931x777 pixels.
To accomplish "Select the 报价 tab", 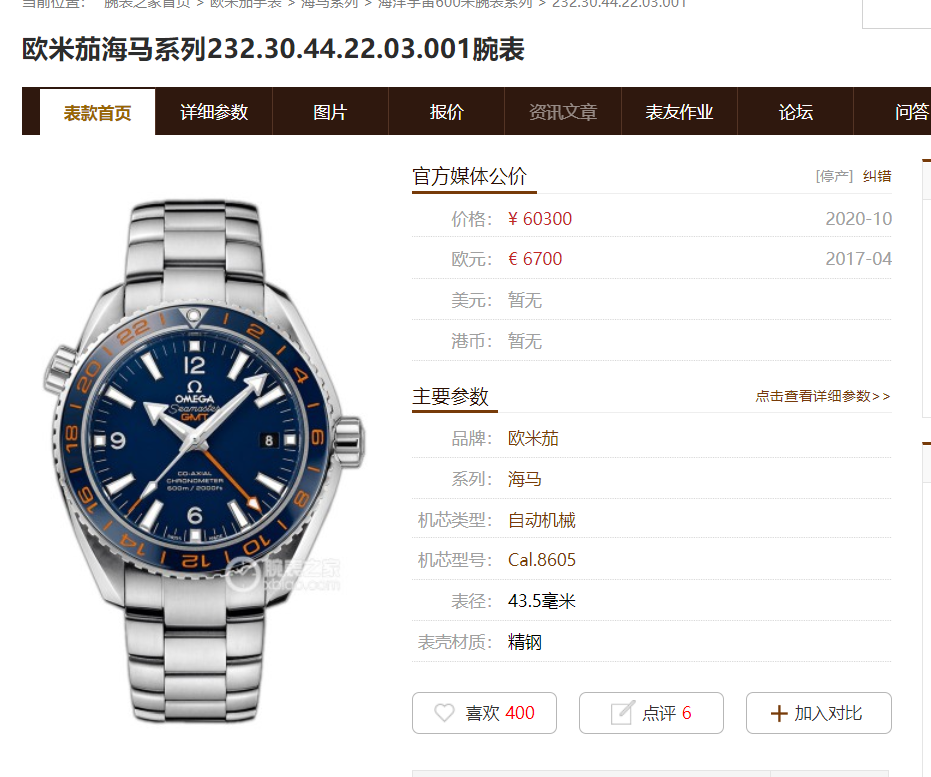I will [446, 112].
